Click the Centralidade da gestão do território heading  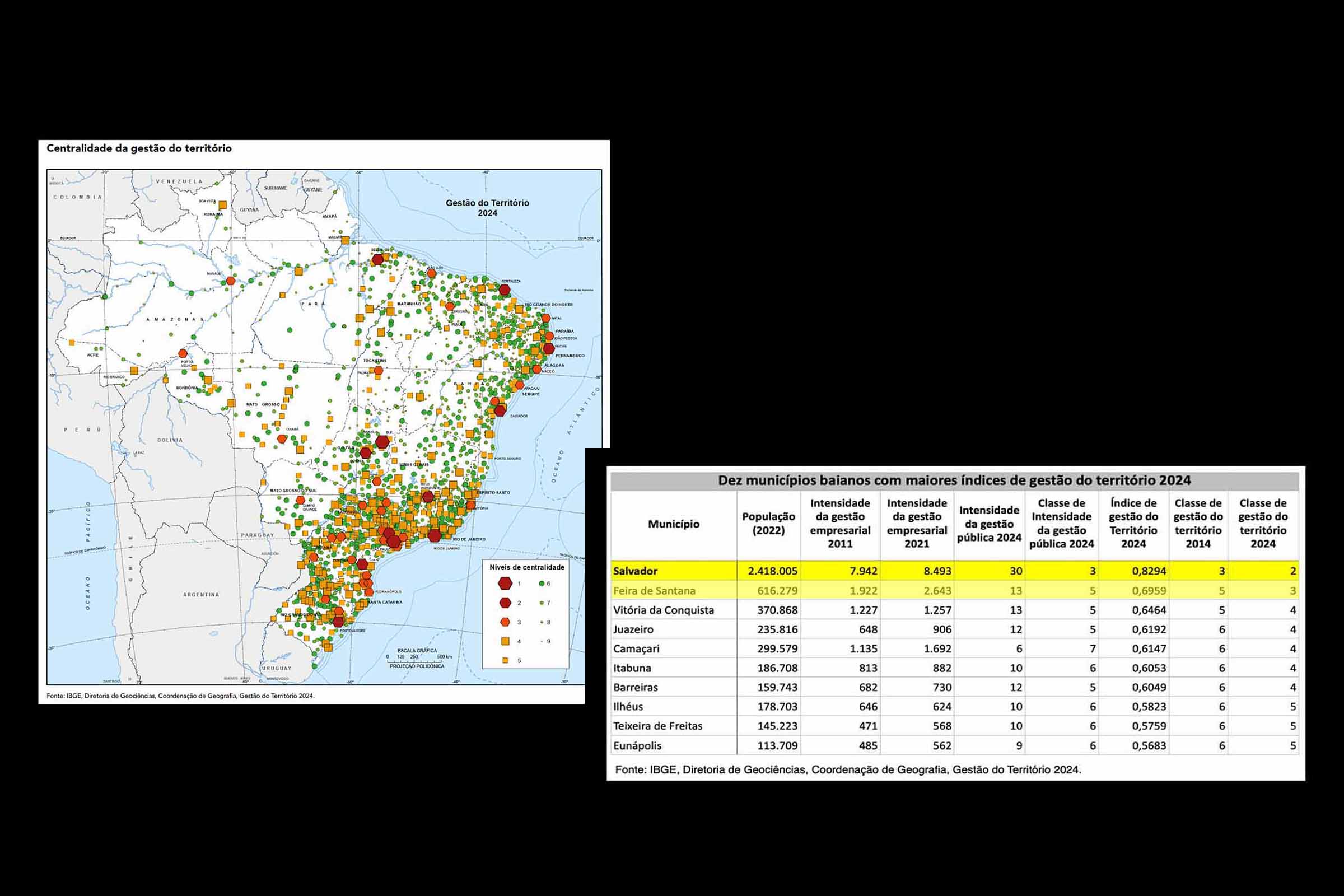coord(139,148)
